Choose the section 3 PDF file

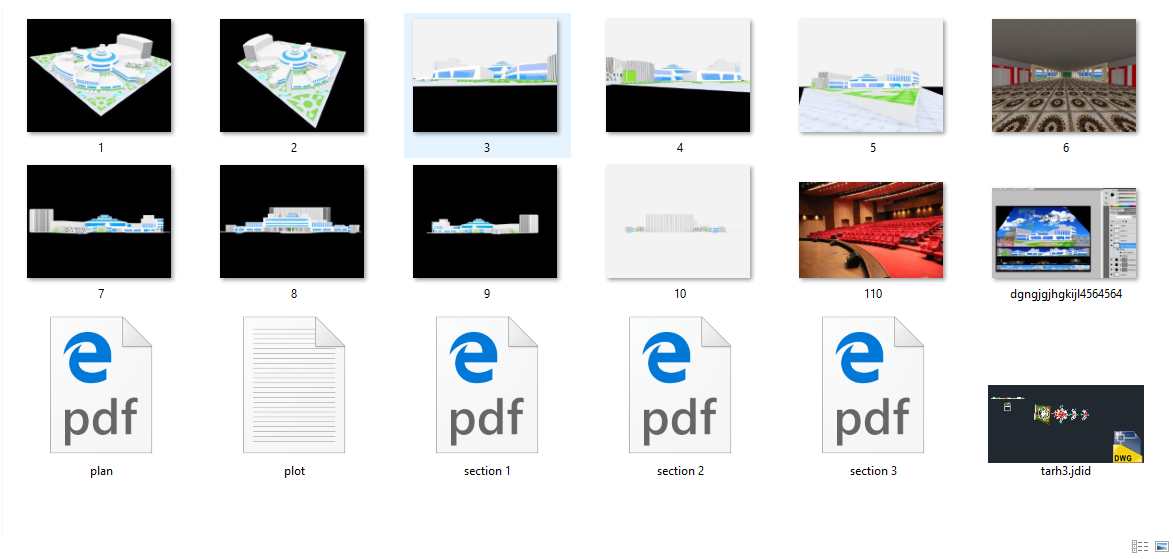872,385
